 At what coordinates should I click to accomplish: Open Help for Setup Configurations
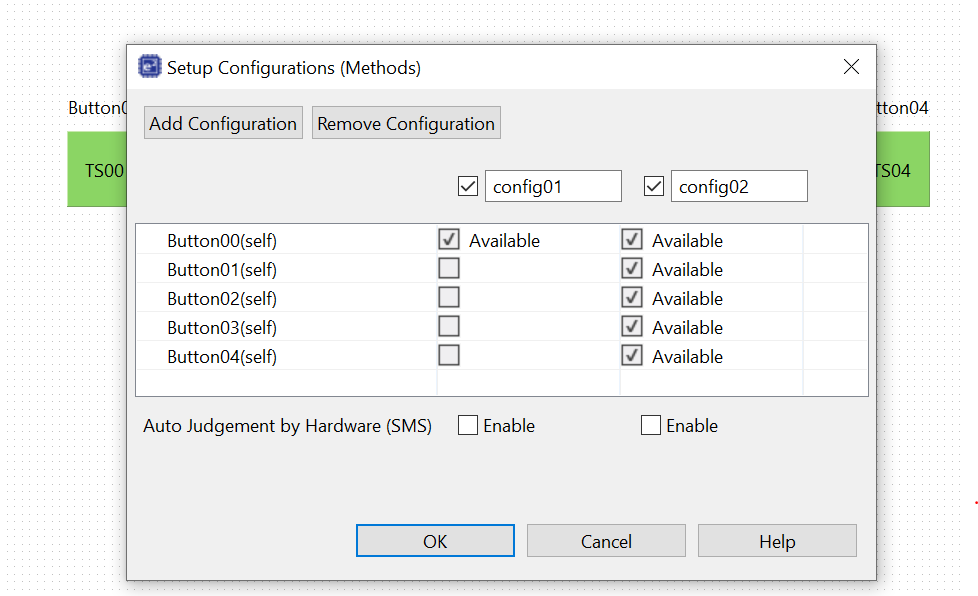click(x=777, y=541)
